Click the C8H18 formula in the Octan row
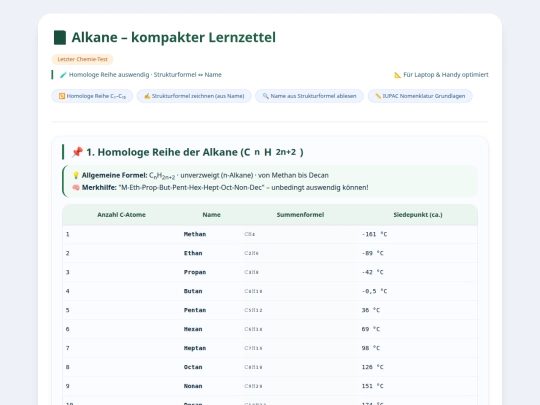 click(x=253, y=367)
